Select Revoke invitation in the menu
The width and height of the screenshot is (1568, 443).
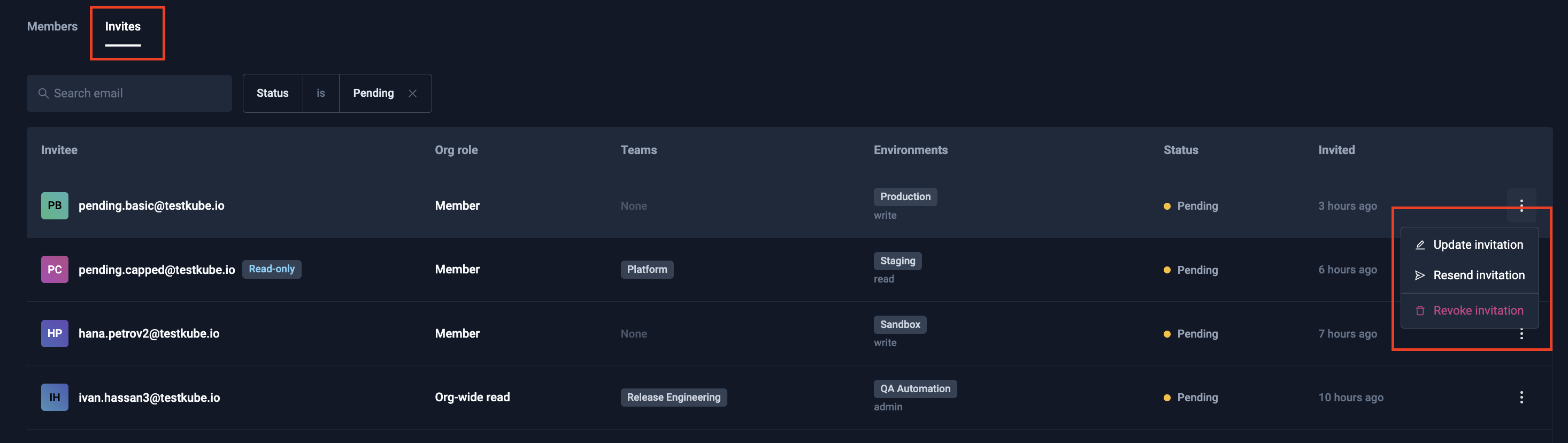pos(1470,310)
